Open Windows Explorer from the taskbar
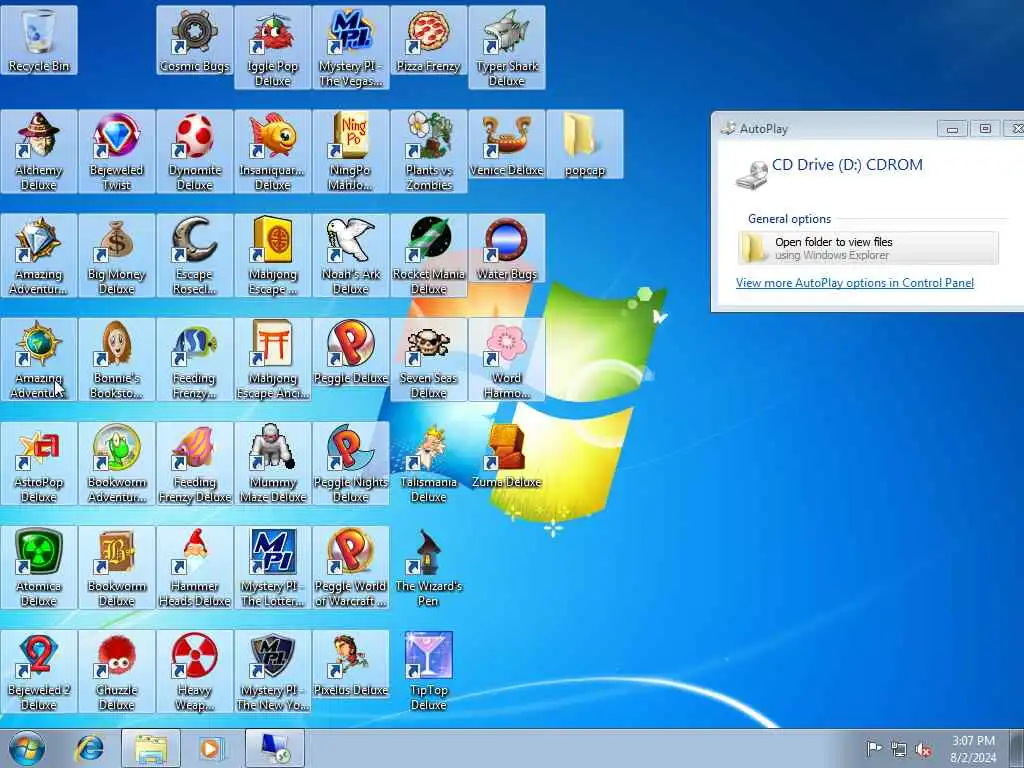 pos(151,748)
